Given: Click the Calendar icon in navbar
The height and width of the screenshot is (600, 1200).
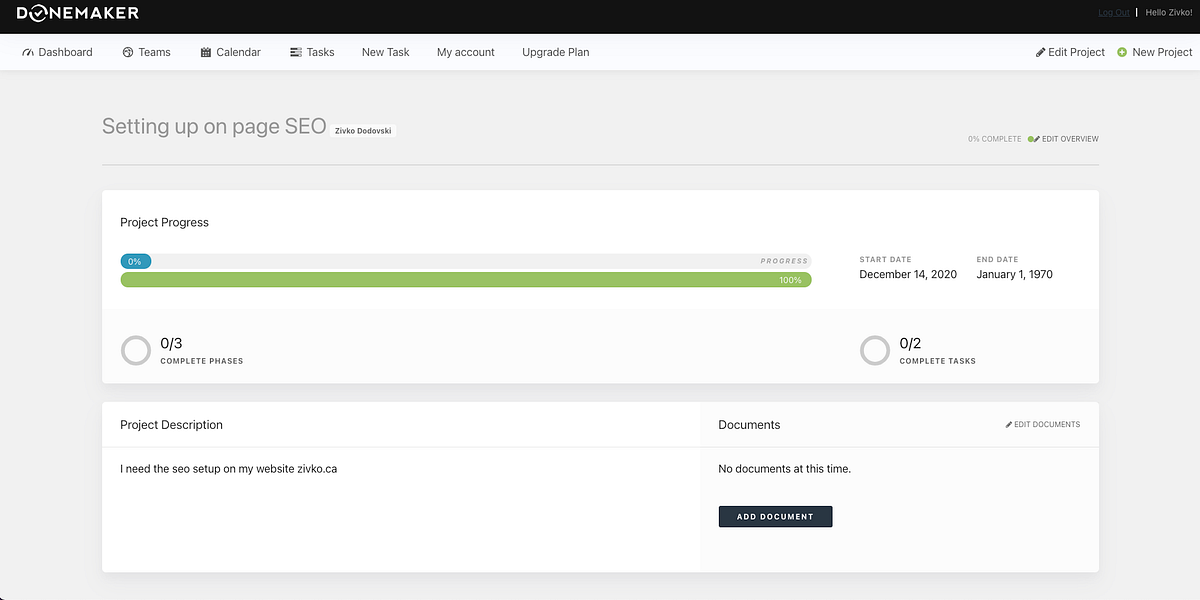Looking at the screenshot, I should (x=206, y=52).
